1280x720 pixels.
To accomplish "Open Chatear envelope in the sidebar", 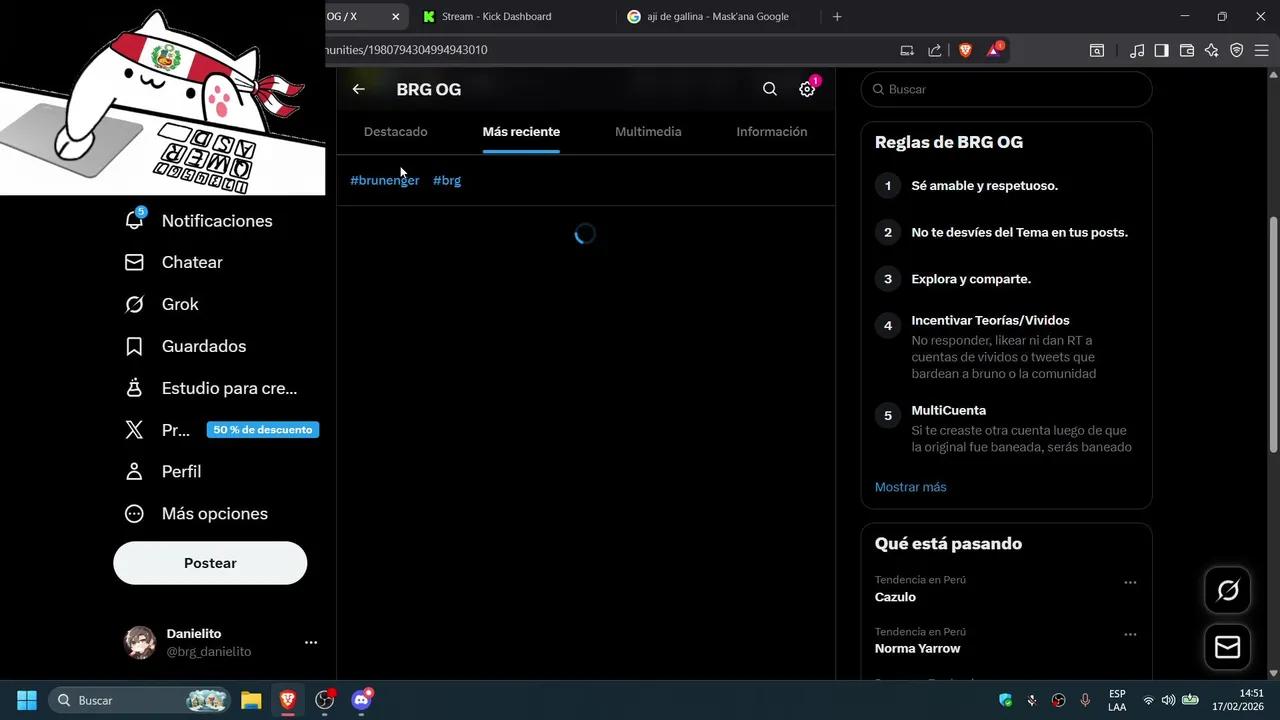I will point(134,262).
